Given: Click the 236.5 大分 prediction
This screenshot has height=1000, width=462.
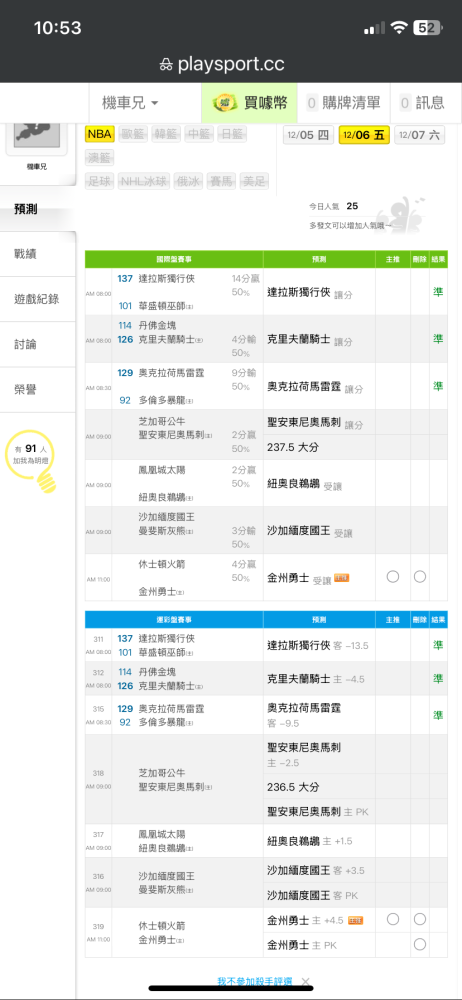Looking at the screenshot, I should tap(293, 786).
